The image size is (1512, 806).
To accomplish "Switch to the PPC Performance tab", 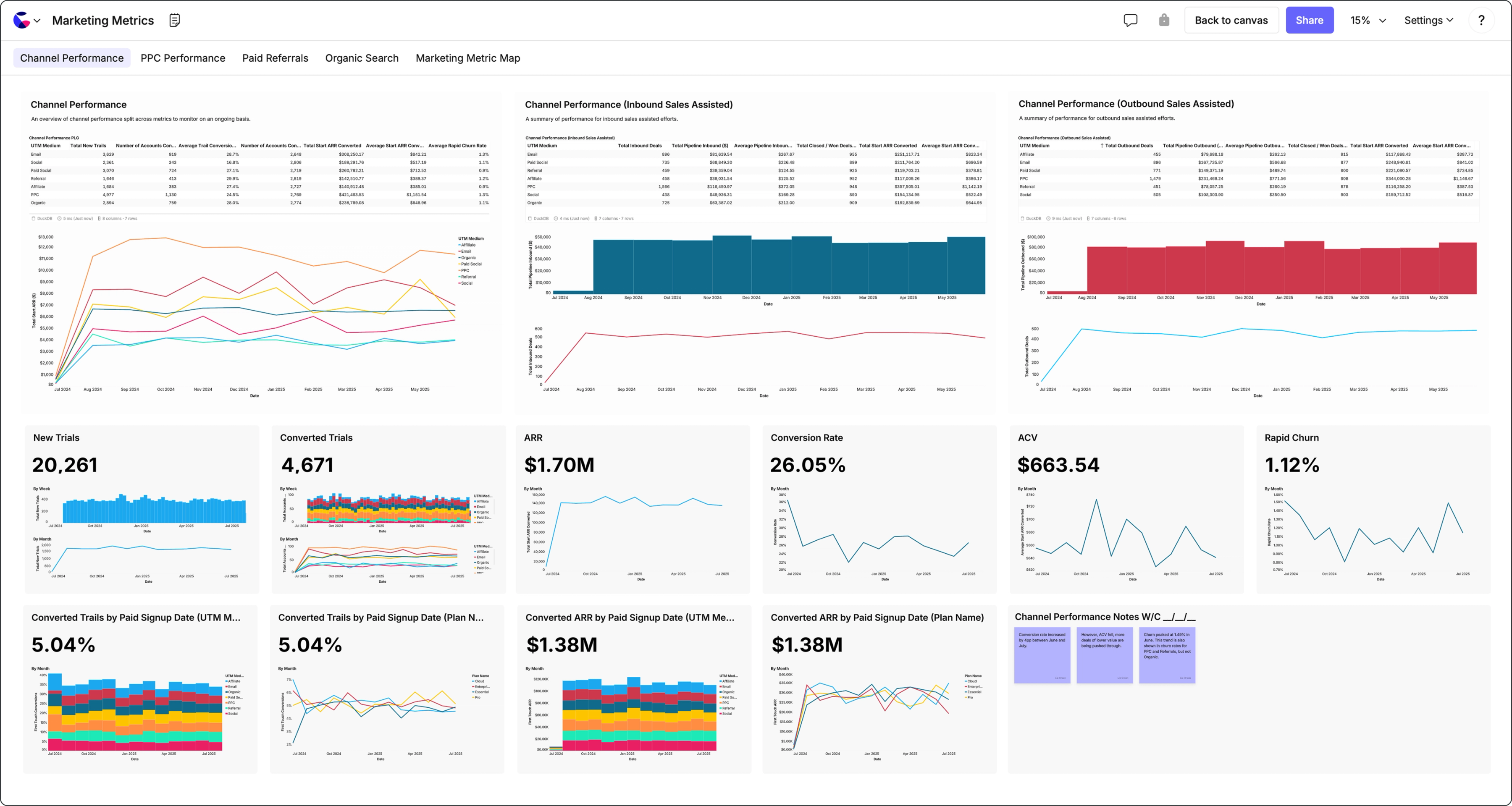I will [183, 58].
